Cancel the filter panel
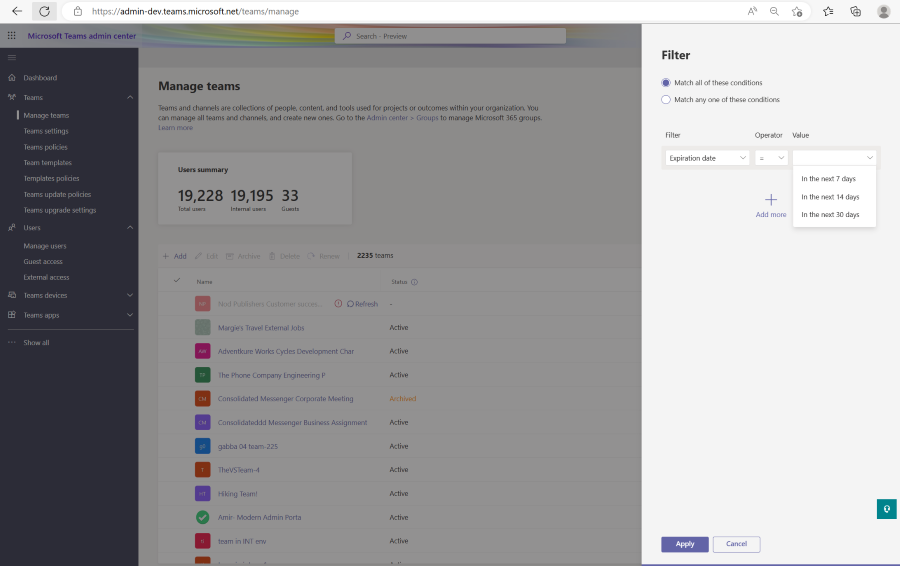 (736, 544)
